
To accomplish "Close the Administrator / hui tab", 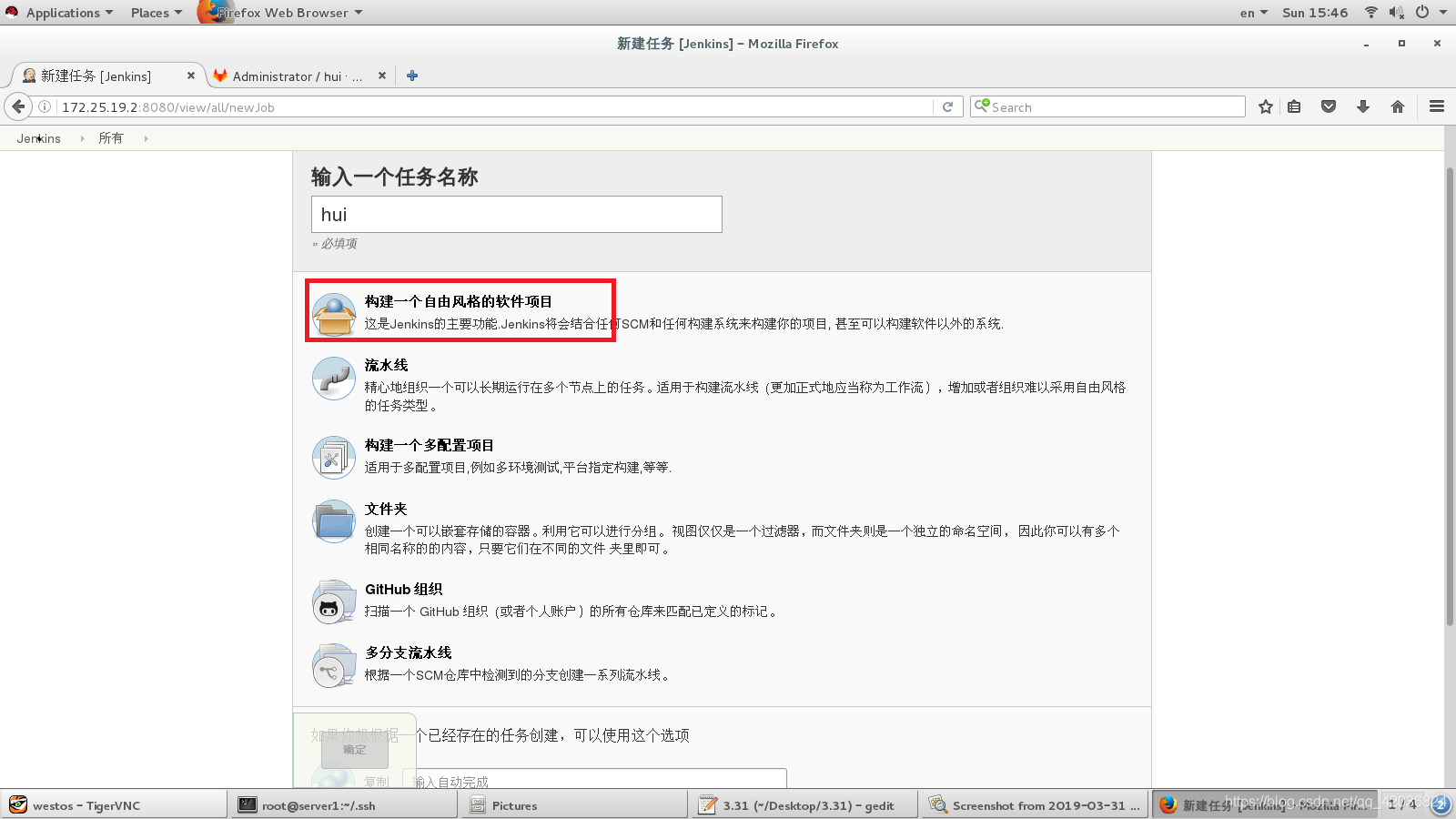I will click(382, 76).
